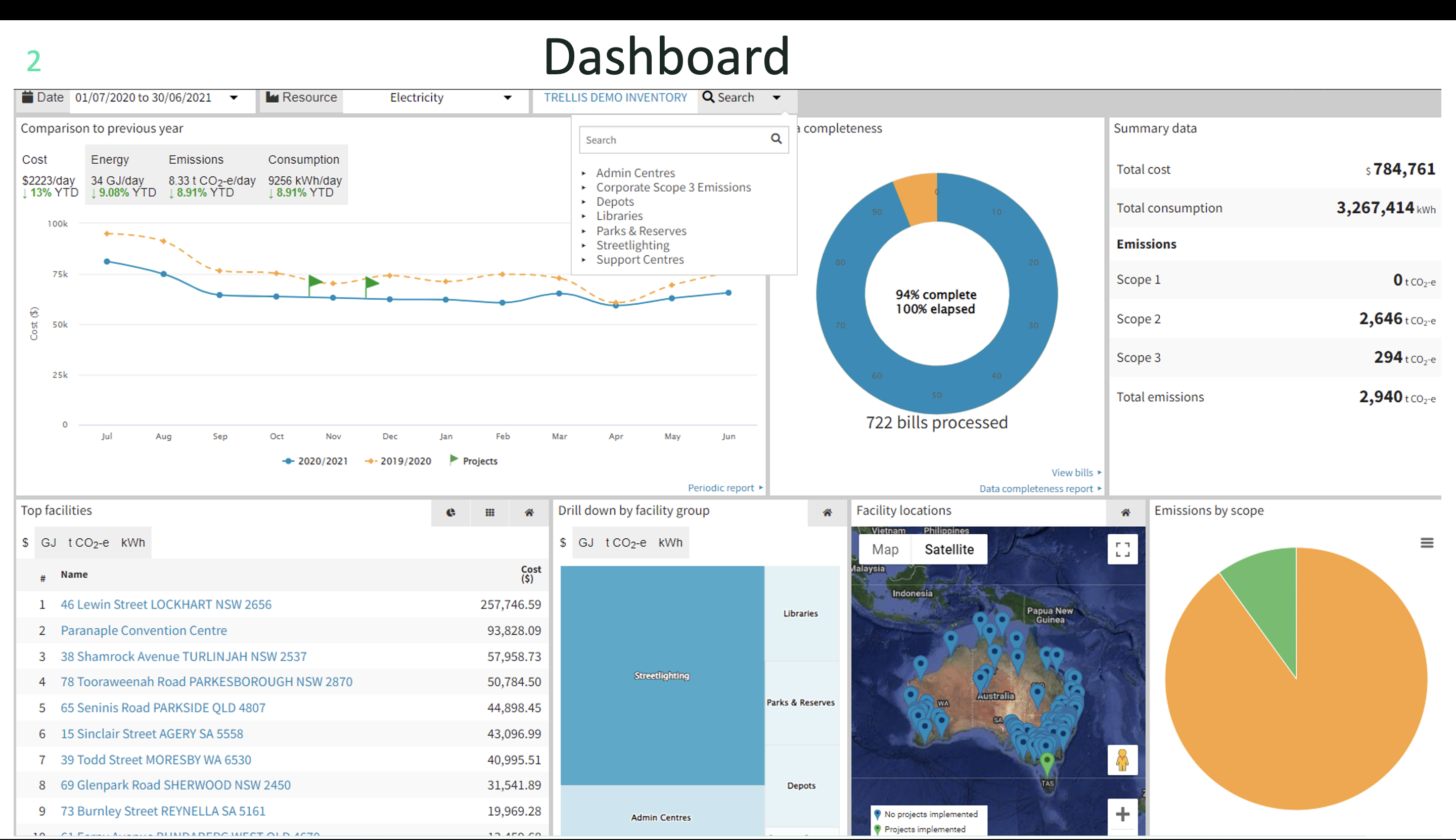This screenshot has height=840, width=1456.
Task: Toggle Top facilities units to GJ
Action: pyautogui.click(x=49, y=542)
